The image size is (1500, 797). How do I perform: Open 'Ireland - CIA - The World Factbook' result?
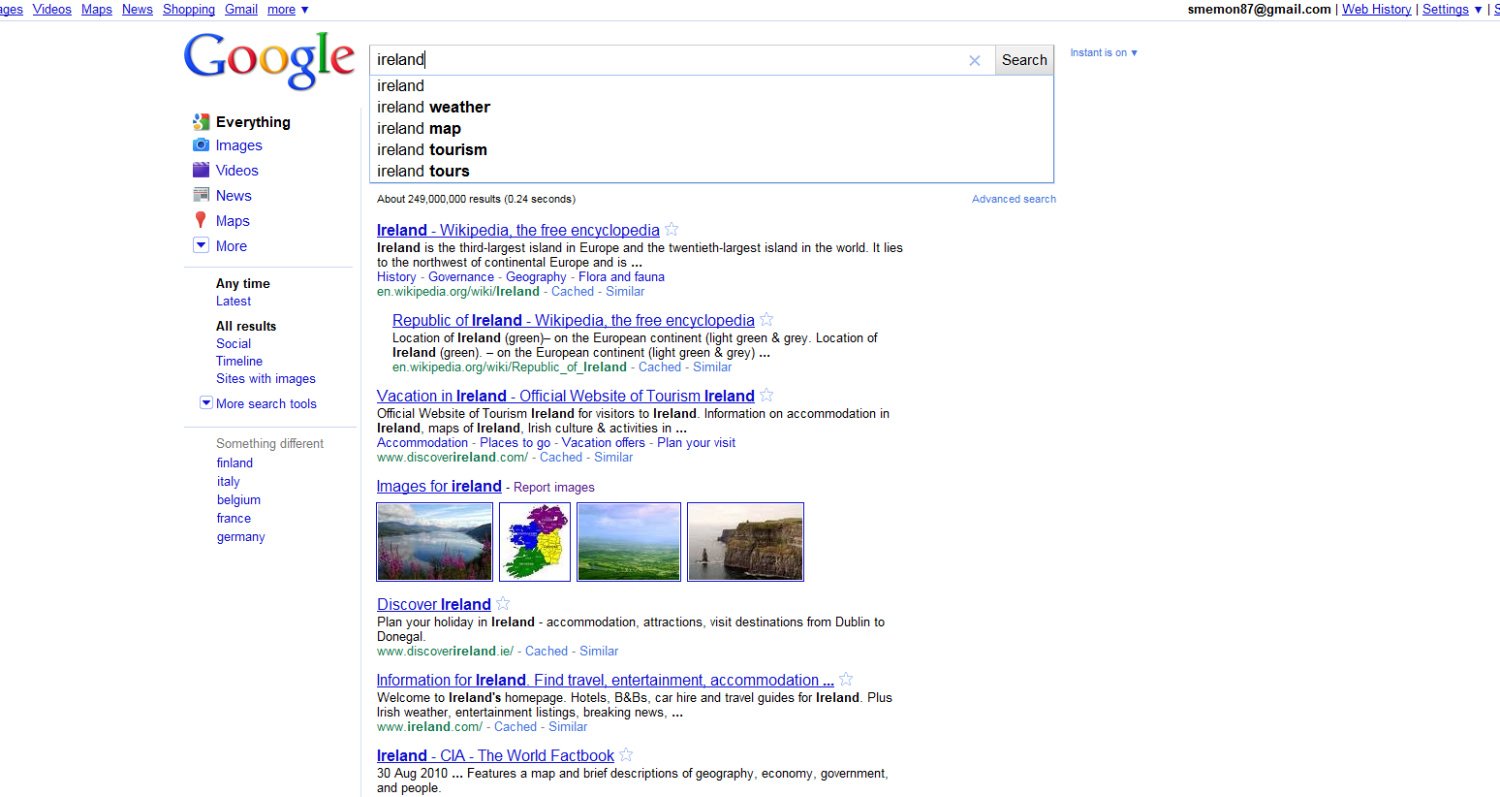[x=495, y=756]
